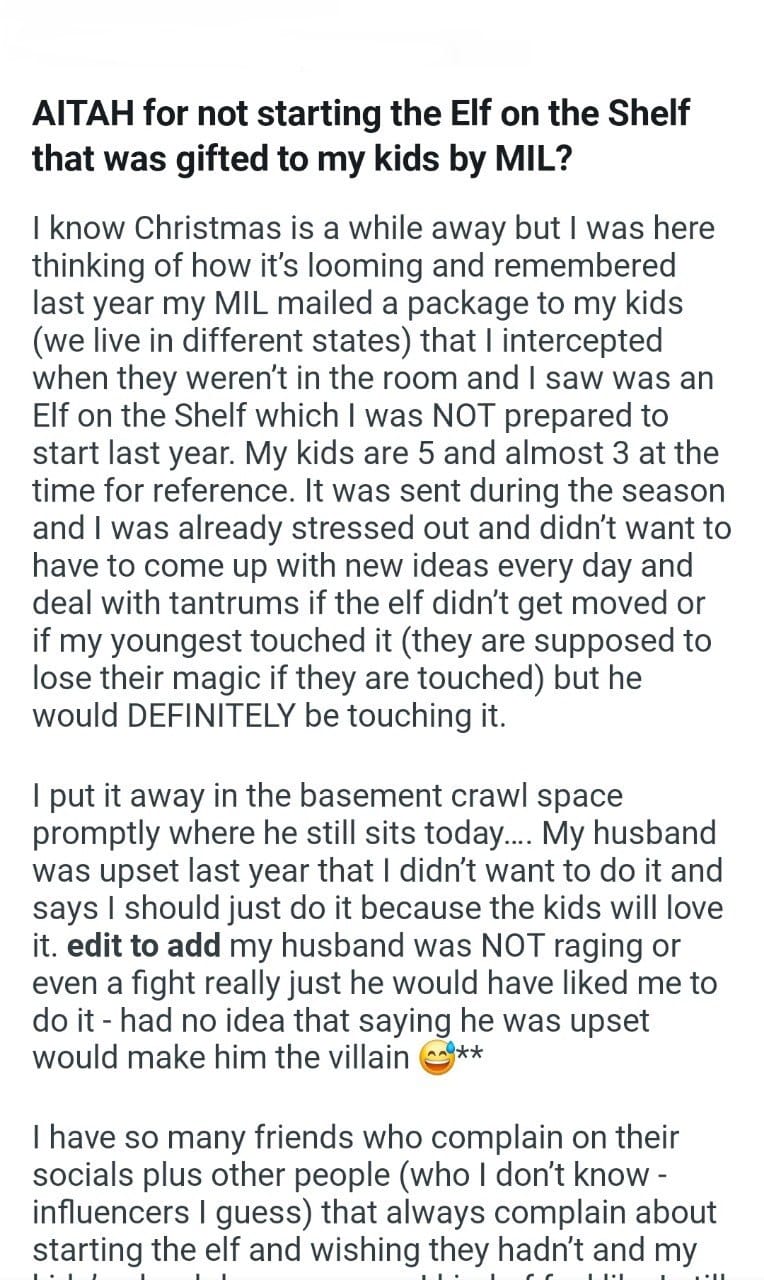Click the sweat-smile emoji after "the villain"
Image resolution: width=764 pixels, height=1280 pixels.
(438, 1058)
